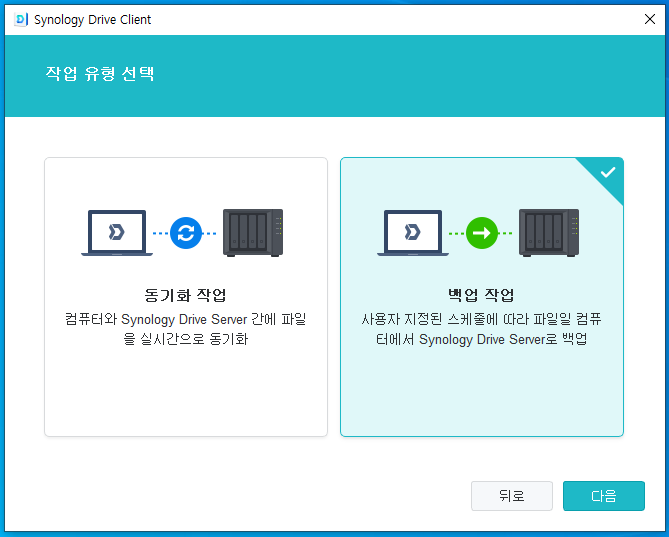Click the NAS server icon in backup task card
The image size is (669, 537).
click(549, 233)
